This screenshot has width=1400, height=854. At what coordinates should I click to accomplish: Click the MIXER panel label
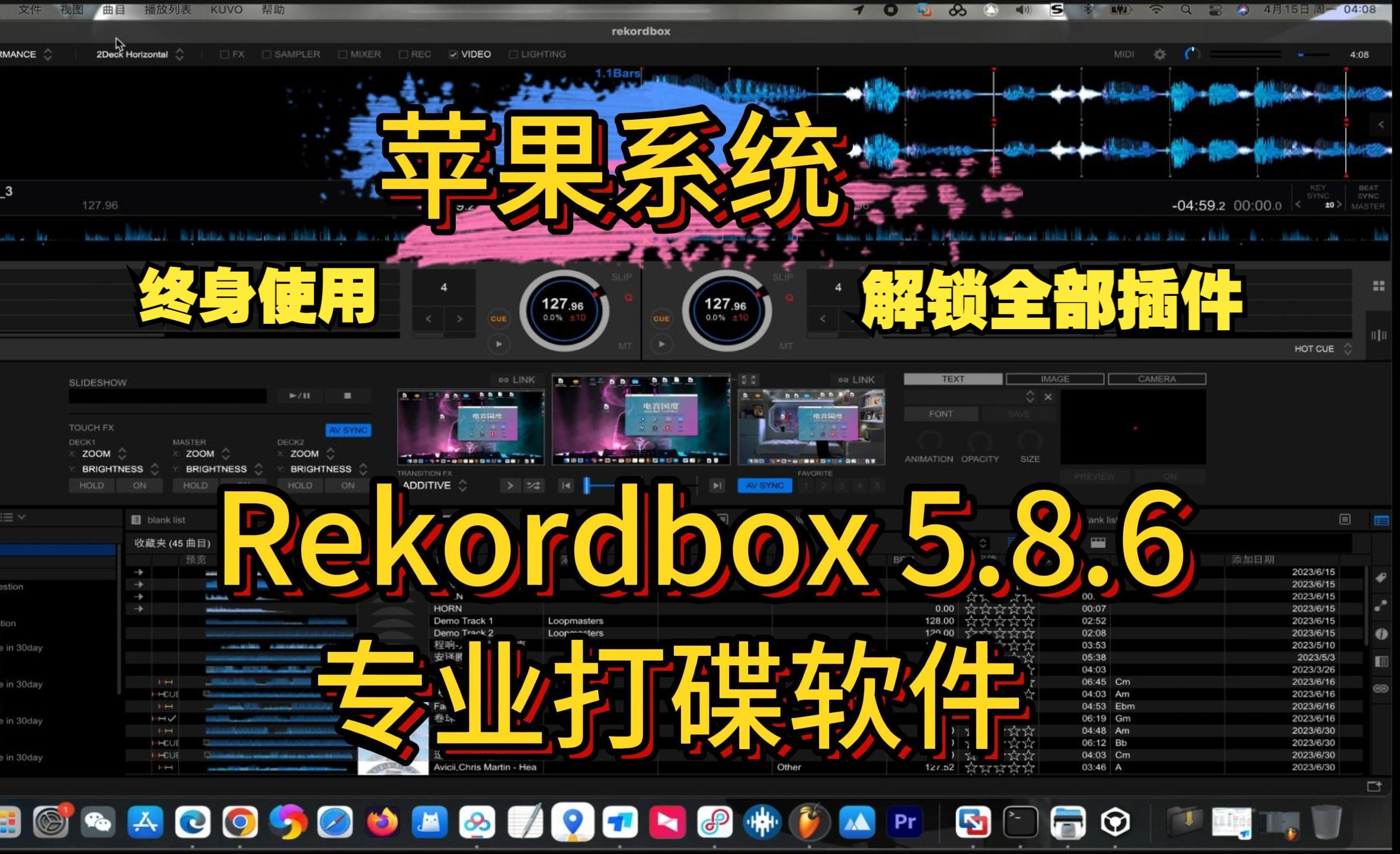click(364, 54)
